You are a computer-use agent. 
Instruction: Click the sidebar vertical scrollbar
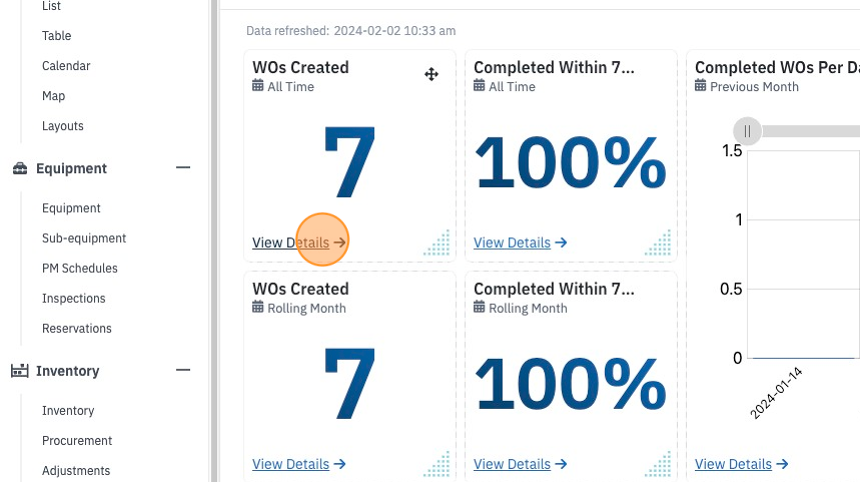(214, 241)
